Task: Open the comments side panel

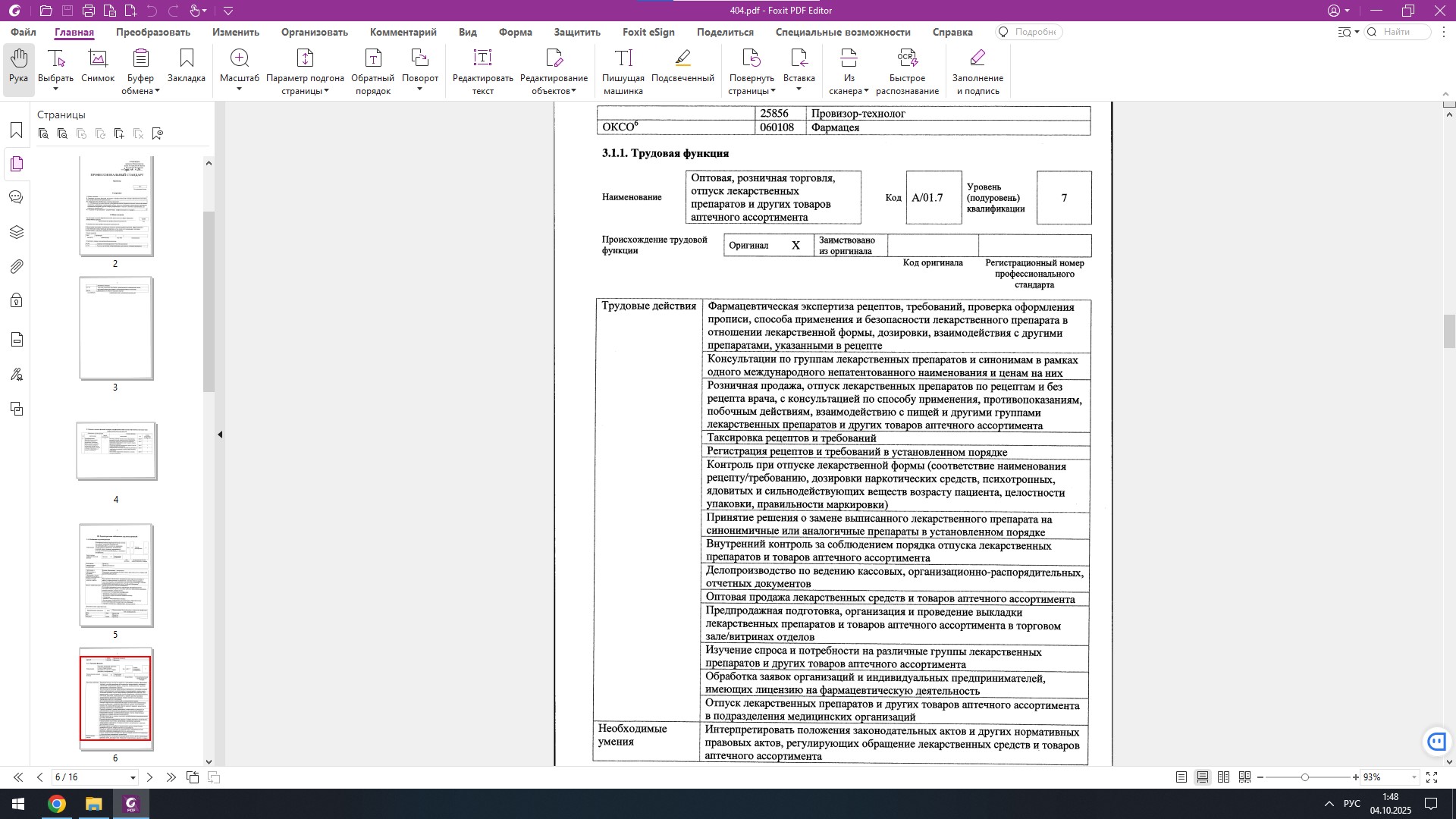Action: [x=16, y=198]
